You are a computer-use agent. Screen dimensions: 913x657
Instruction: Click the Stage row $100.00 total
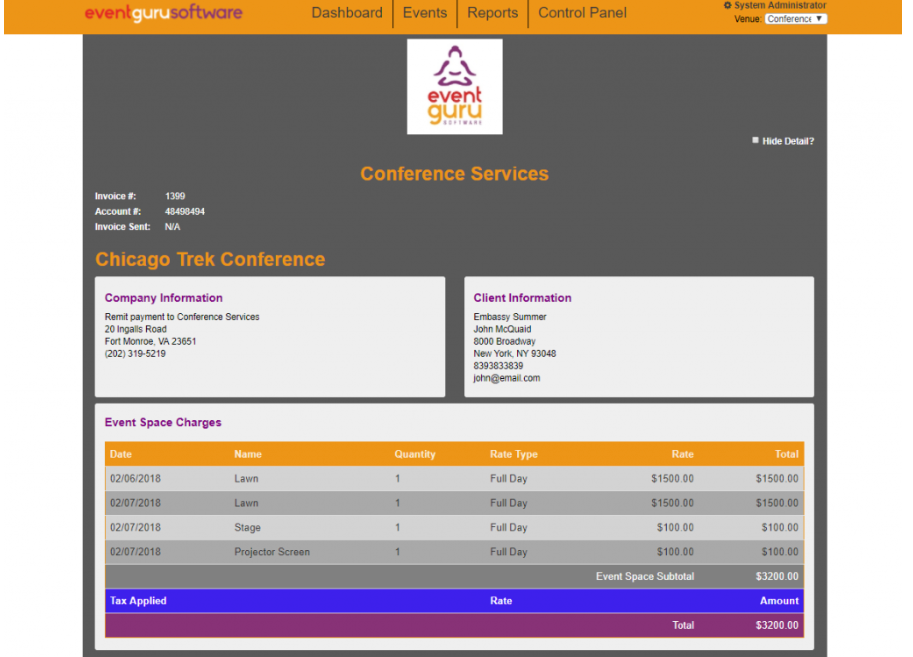pyautogui.click(x=780, y=528)
